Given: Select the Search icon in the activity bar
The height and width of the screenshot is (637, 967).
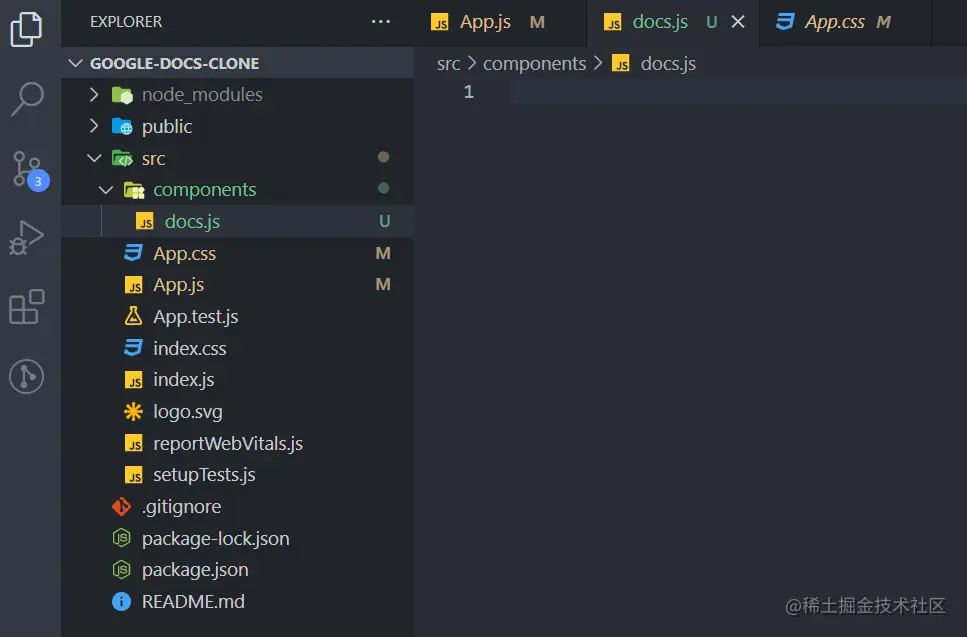Looking at the screenshot, I should (x=30, y=100).
